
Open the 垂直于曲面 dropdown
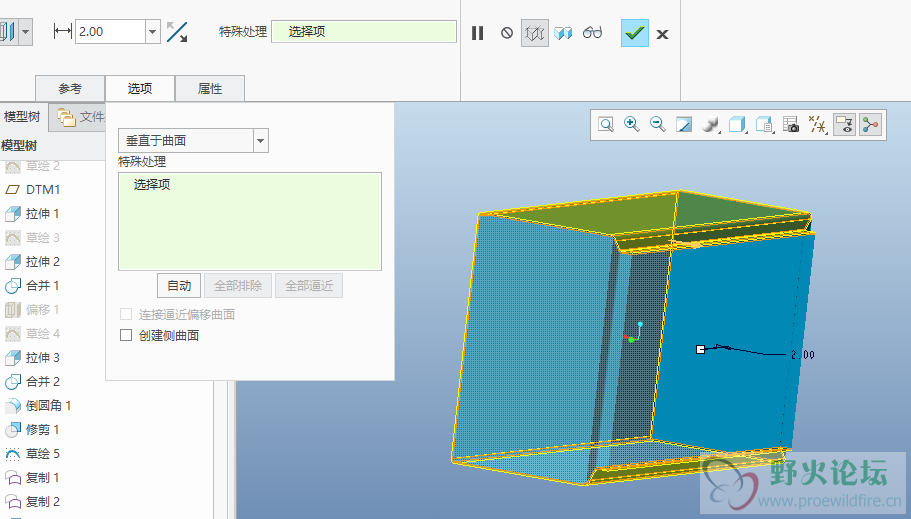tap(193, 141)
